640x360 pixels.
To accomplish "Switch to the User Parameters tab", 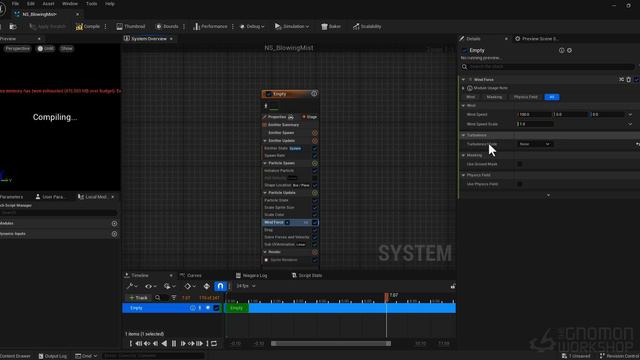I will click(x=50, y=197).
